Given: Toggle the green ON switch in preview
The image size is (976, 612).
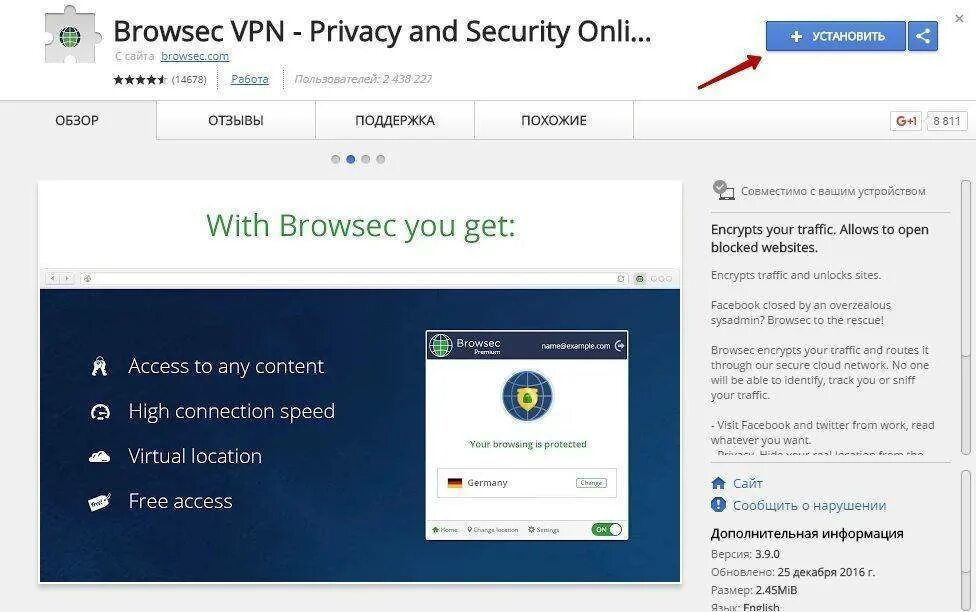Looking at the screenshot, I should tap(606, 529).
